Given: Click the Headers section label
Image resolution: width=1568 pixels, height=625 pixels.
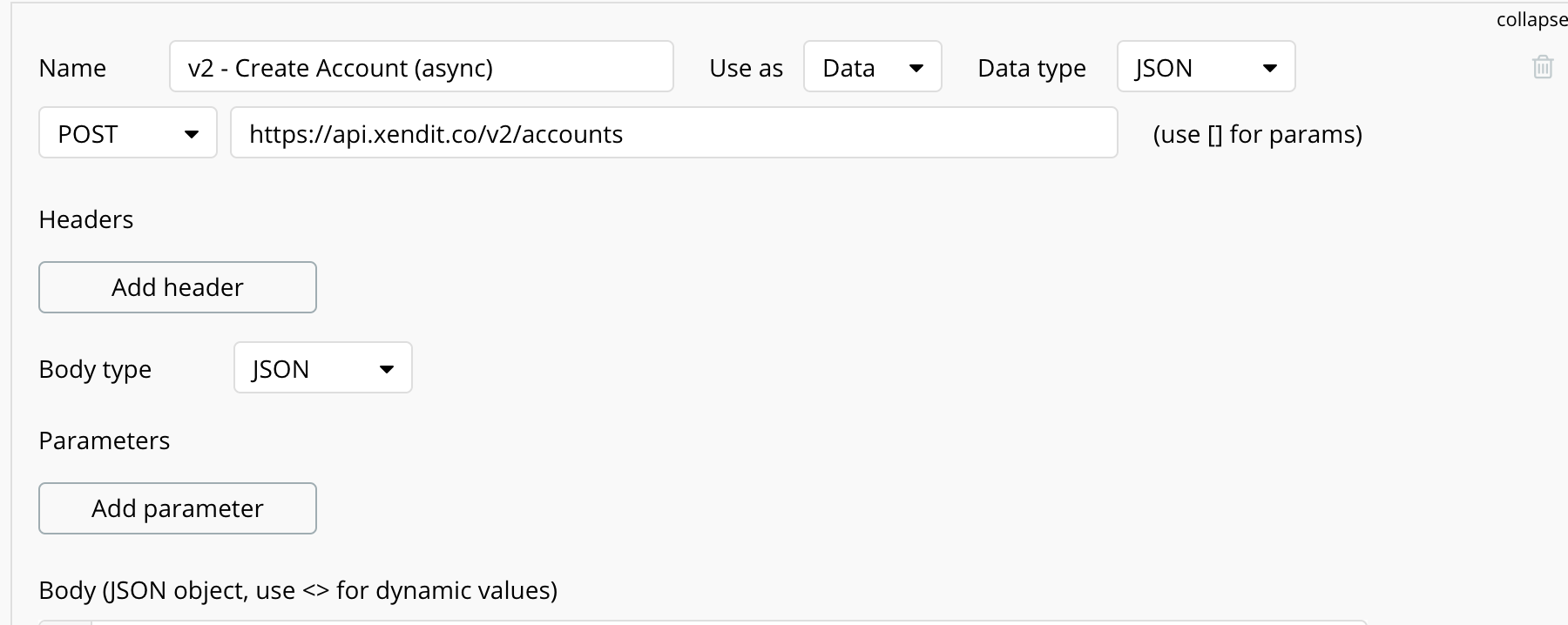Looking at the screenshot, I should 86,219.
